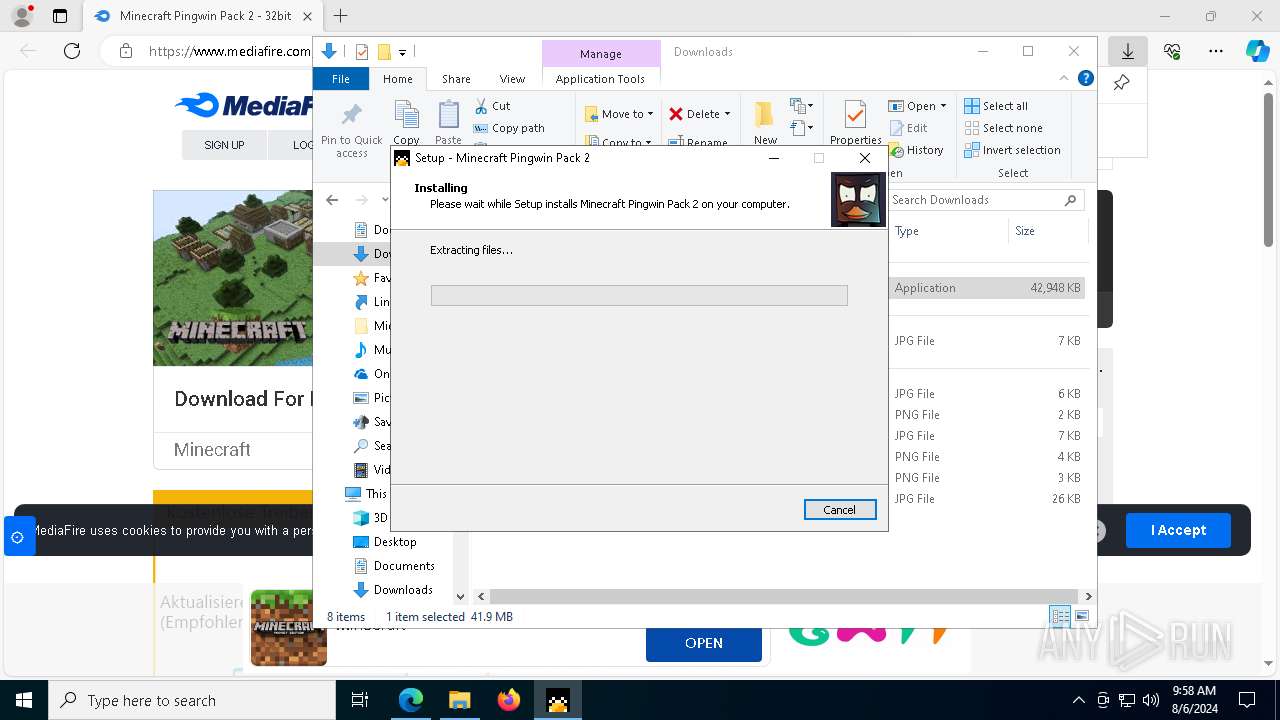Viewport: 1280px width, 720px height.
Task: Open the Move to dropdown
Action: pyautogui.click(x=619, y=114)
